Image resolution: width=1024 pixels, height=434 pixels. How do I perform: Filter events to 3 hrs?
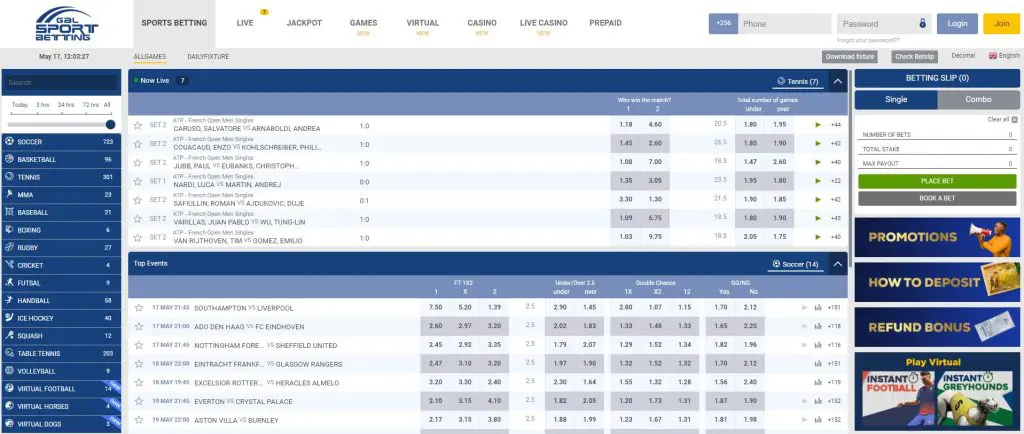[x=42, y=105]
